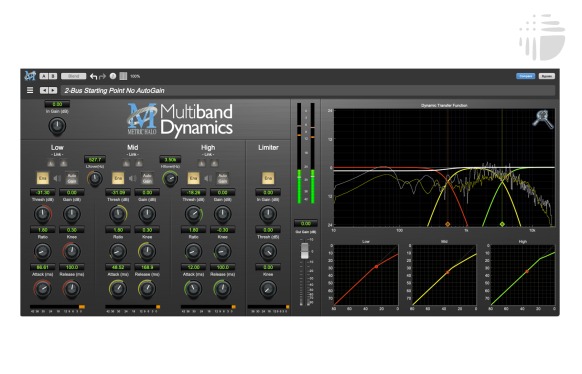This screenshot has height=374, width=582.
Task: Toggle Low band Auto Gain
Action: coord(72,178)
